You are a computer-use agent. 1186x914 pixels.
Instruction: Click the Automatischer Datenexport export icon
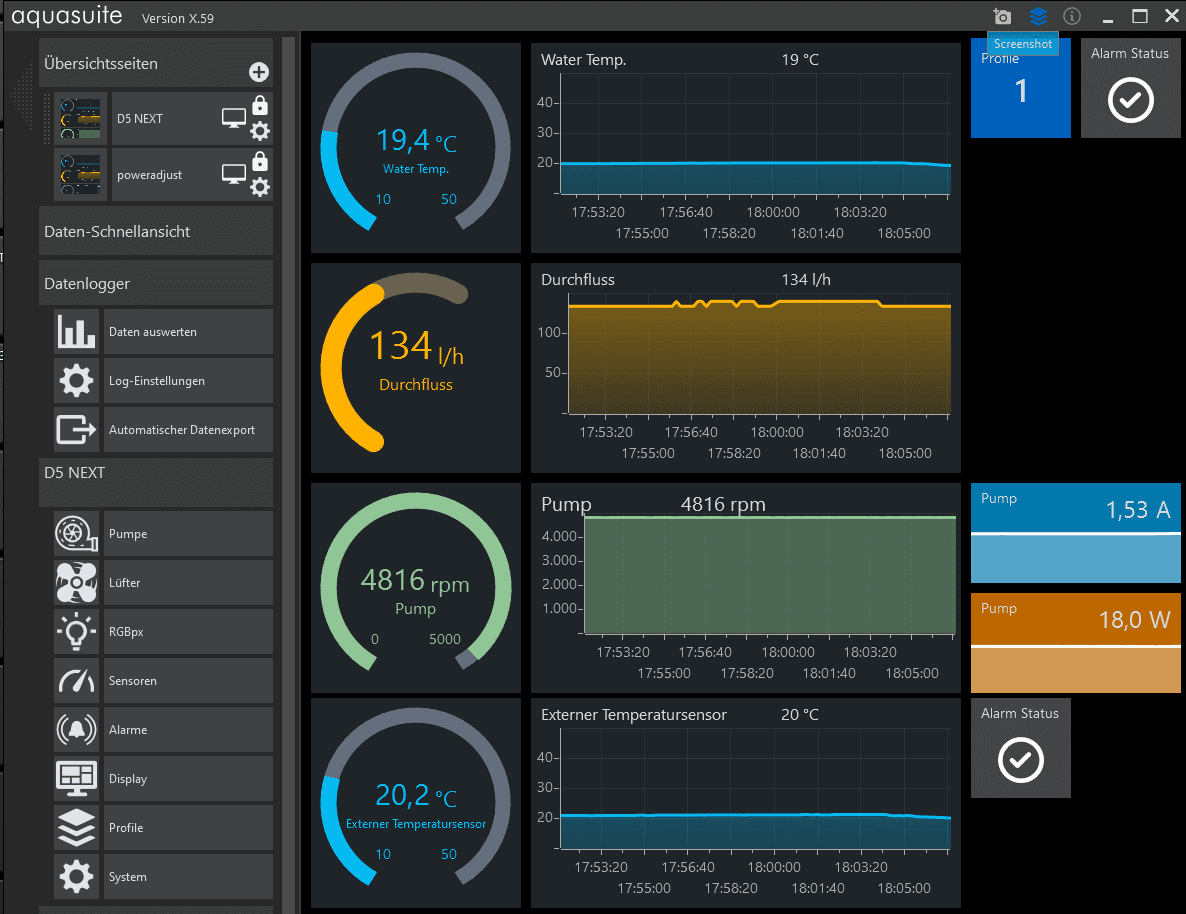tap(76, 430)
